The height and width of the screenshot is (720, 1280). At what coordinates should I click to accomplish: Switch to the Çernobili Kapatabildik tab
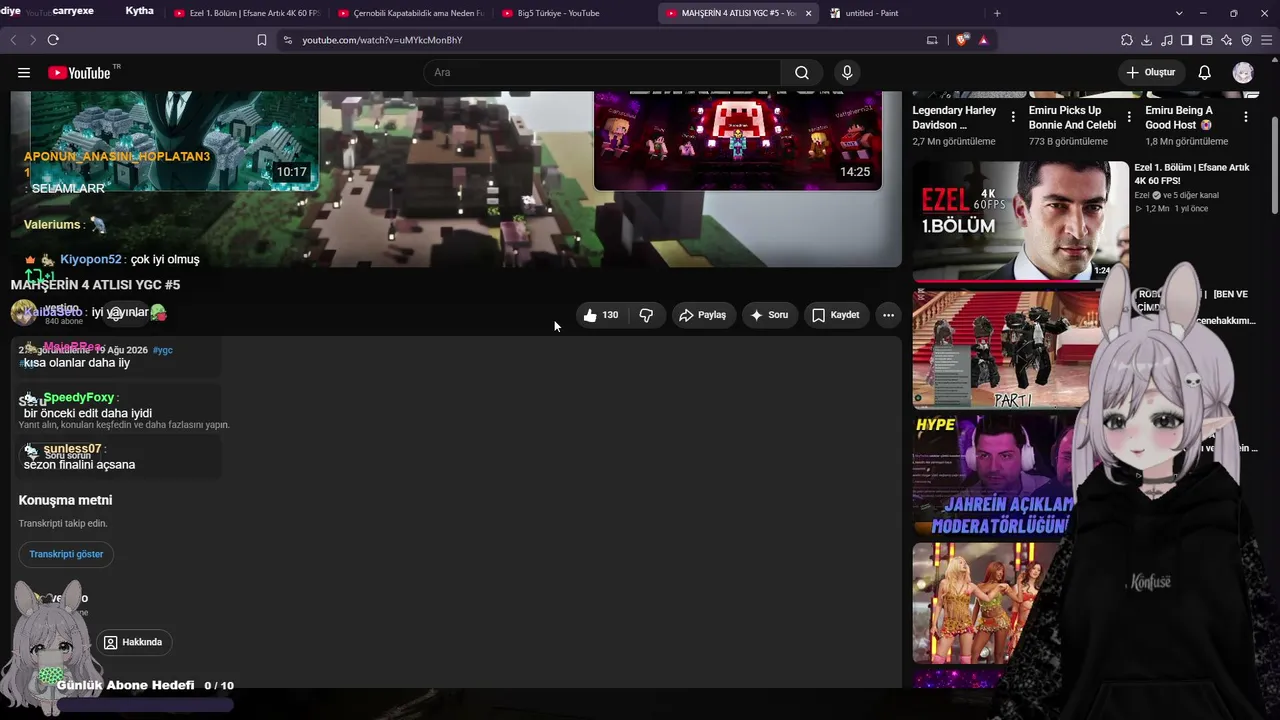point(410,13)
